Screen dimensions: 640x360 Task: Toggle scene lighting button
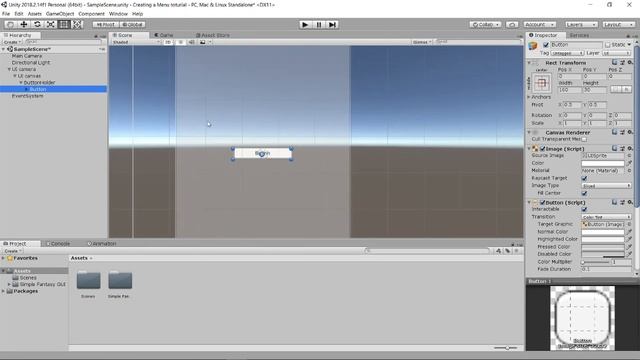click(x=180, y=42)
